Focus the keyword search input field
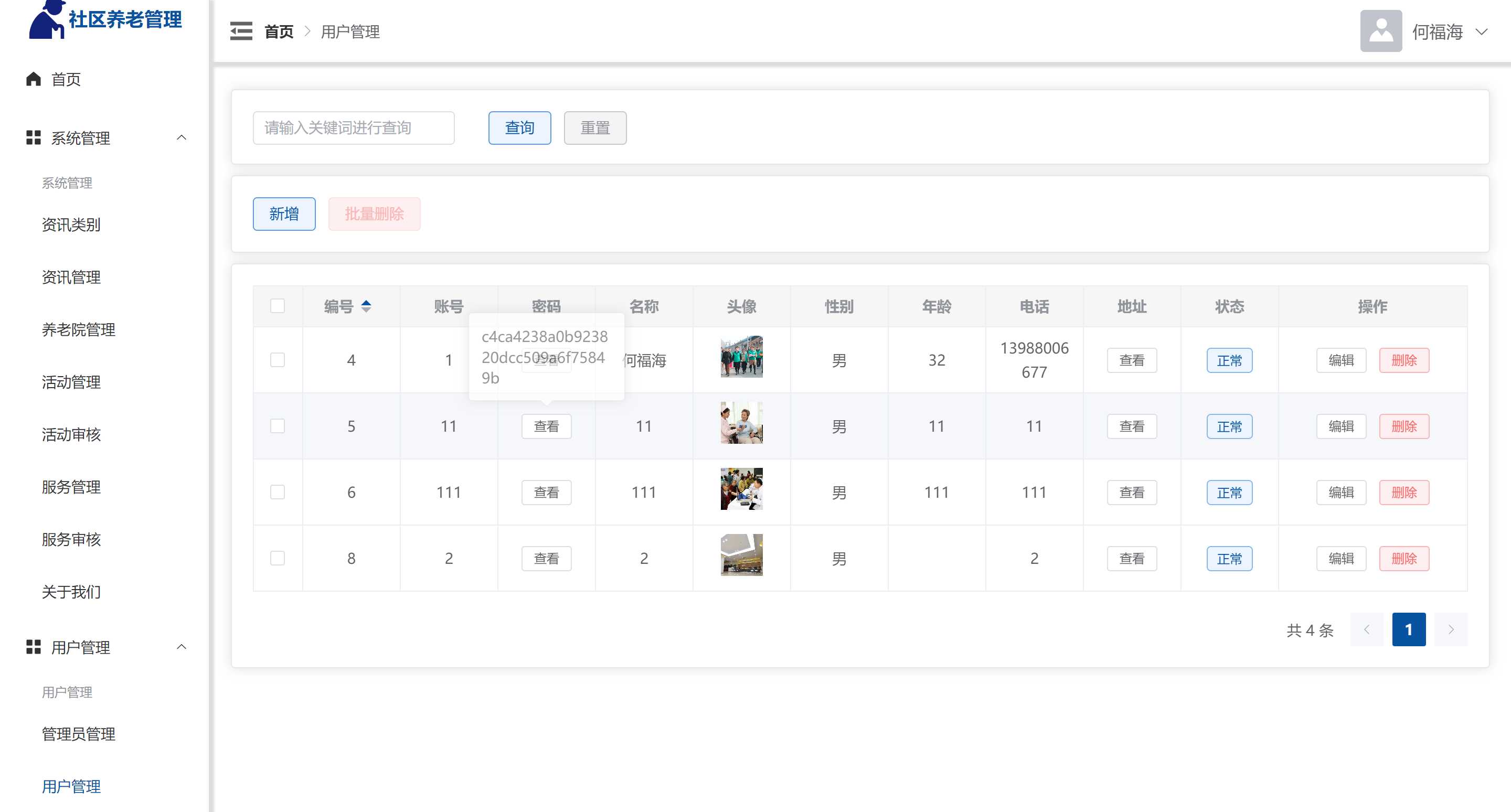This screenshot has height=812, width=1511. tap(353, 128)
